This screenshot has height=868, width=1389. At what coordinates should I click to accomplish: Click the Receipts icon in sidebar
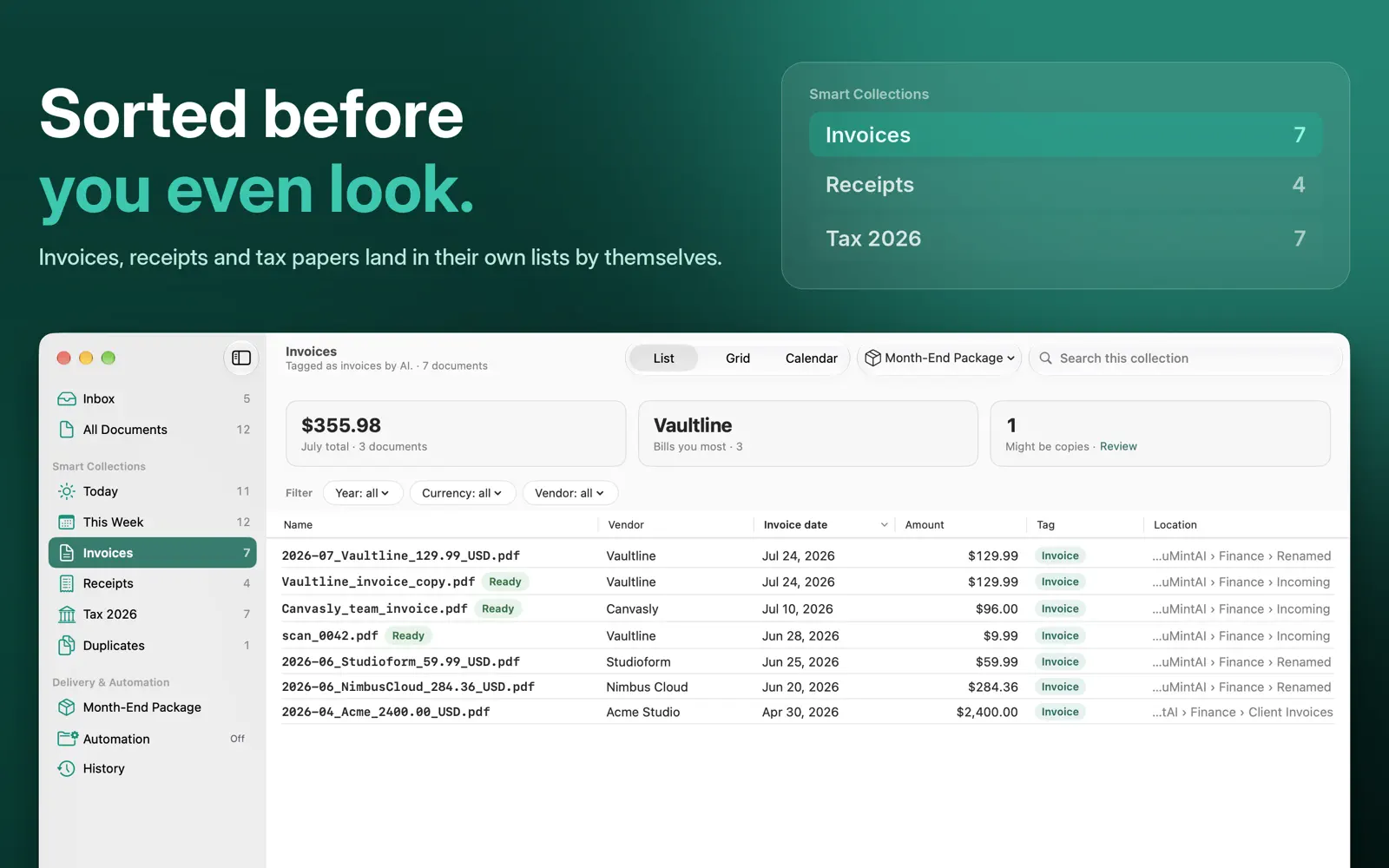point(67,583)
